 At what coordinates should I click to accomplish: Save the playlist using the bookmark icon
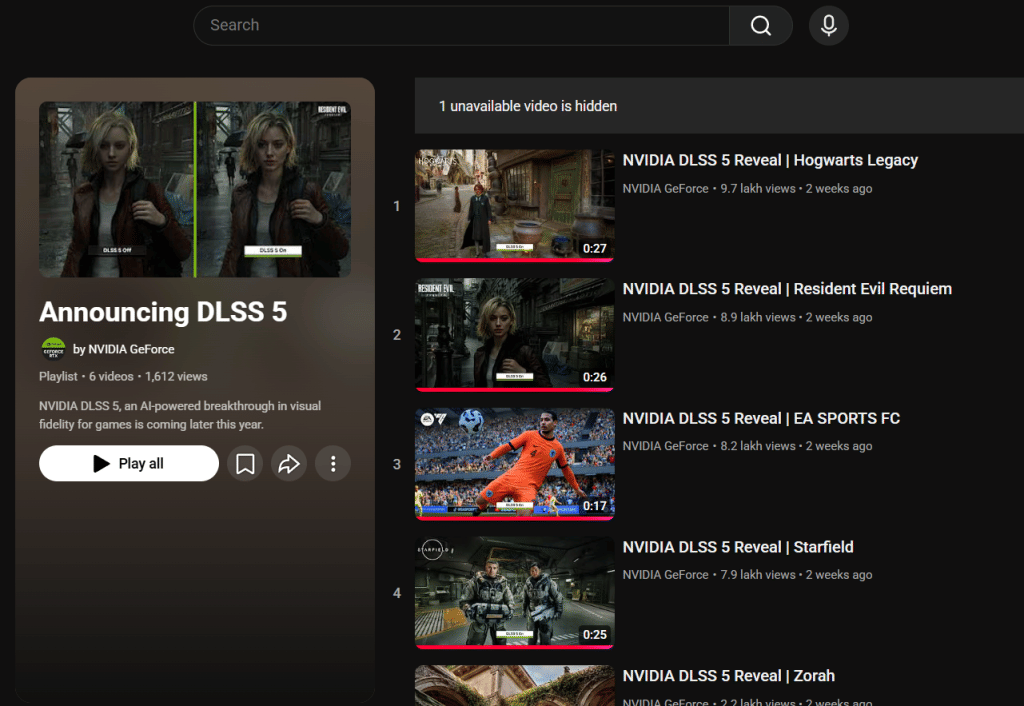tap(244, 463)
